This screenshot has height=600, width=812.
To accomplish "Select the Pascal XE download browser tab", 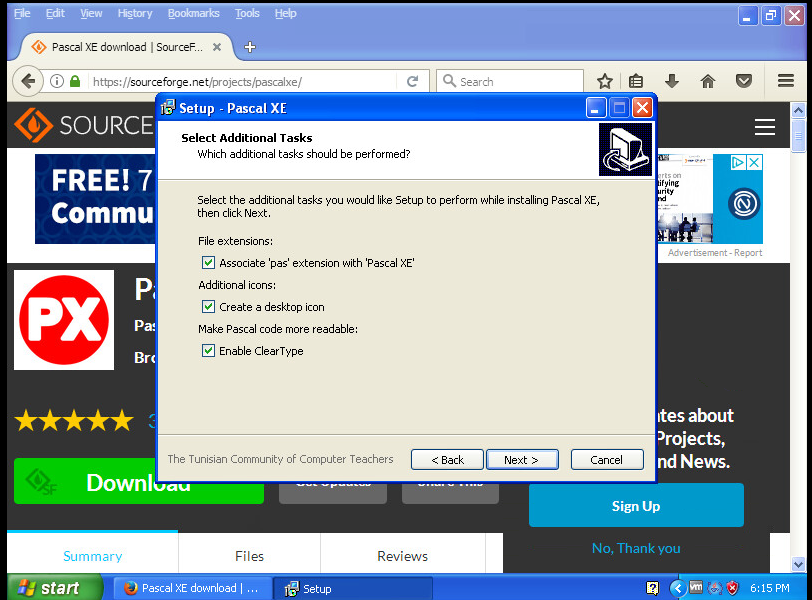I will (x=124, y=47).
